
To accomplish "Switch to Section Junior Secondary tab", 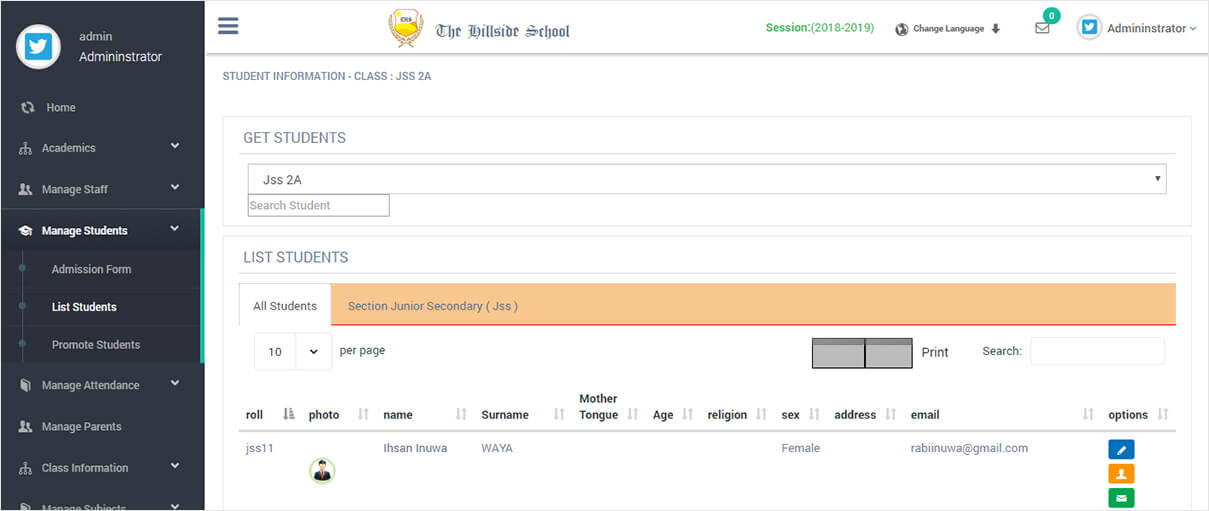I will (432, 306).
